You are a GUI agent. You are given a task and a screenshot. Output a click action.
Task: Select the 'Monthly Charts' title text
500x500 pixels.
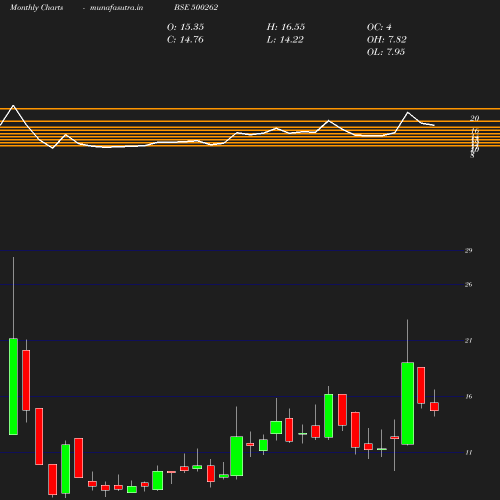36,8
